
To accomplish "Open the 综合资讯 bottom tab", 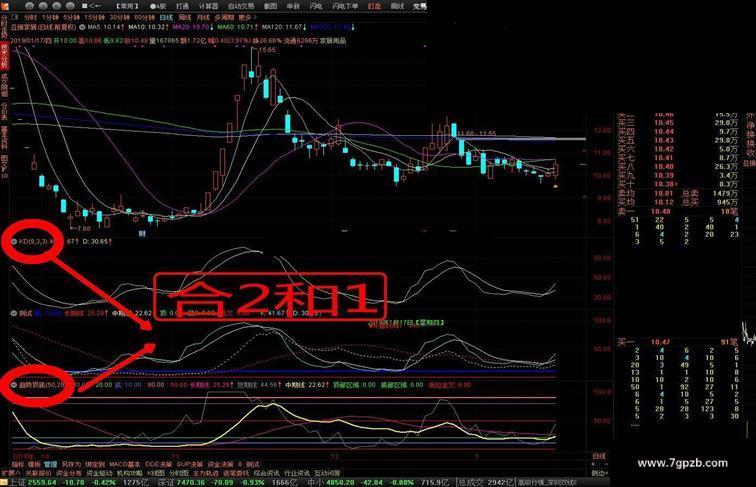I will pyautogui.click(x=267, y=473).
